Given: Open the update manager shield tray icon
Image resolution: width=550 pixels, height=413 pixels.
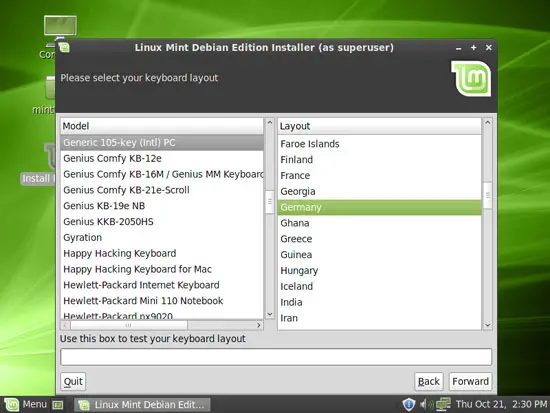Looking at the screenshot, I should 409,405.
